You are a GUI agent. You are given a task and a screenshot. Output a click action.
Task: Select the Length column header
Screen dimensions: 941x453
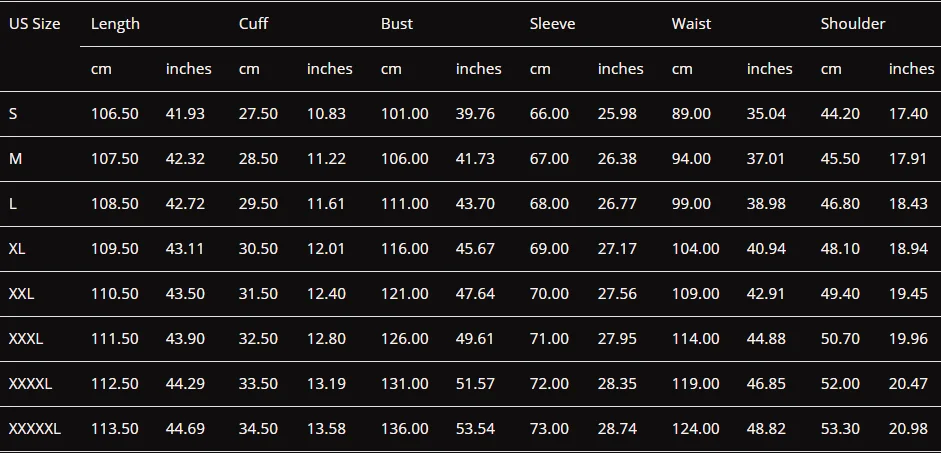[115, 24]
